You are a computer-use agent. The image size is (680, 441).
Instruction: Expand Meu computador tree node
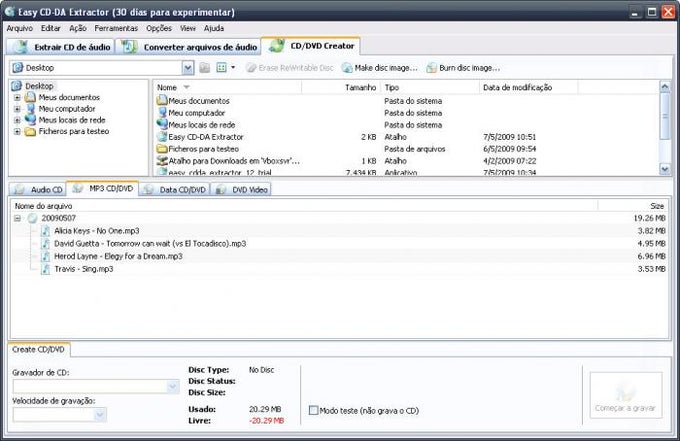(17, 109)
